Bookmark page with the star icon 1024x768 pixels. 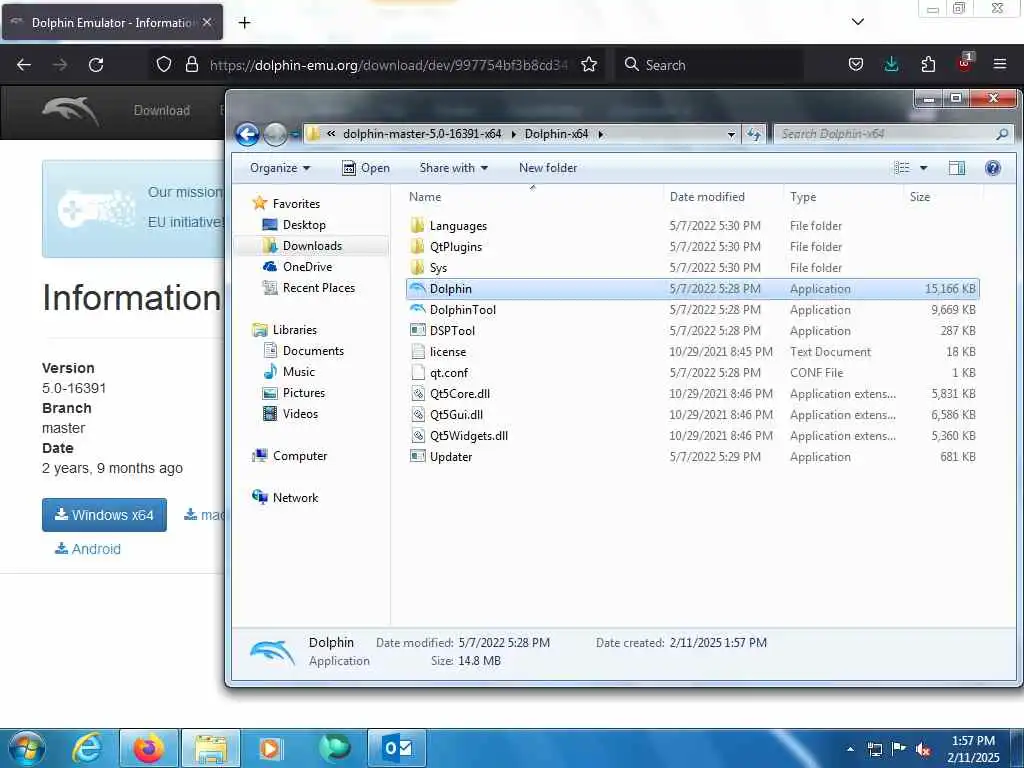589,65
